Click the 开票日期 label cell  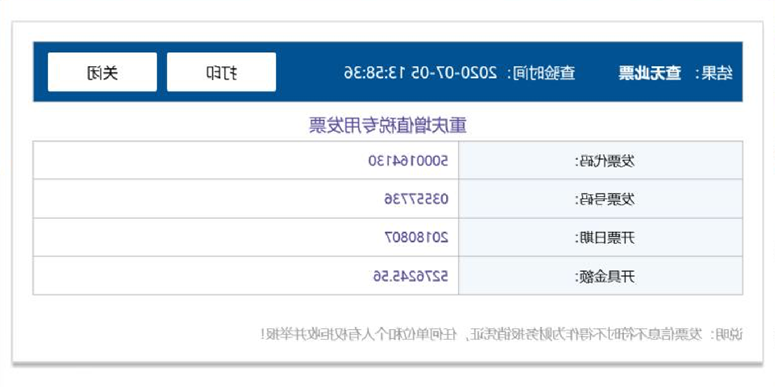pyautogui.click(x=601, y=237)
